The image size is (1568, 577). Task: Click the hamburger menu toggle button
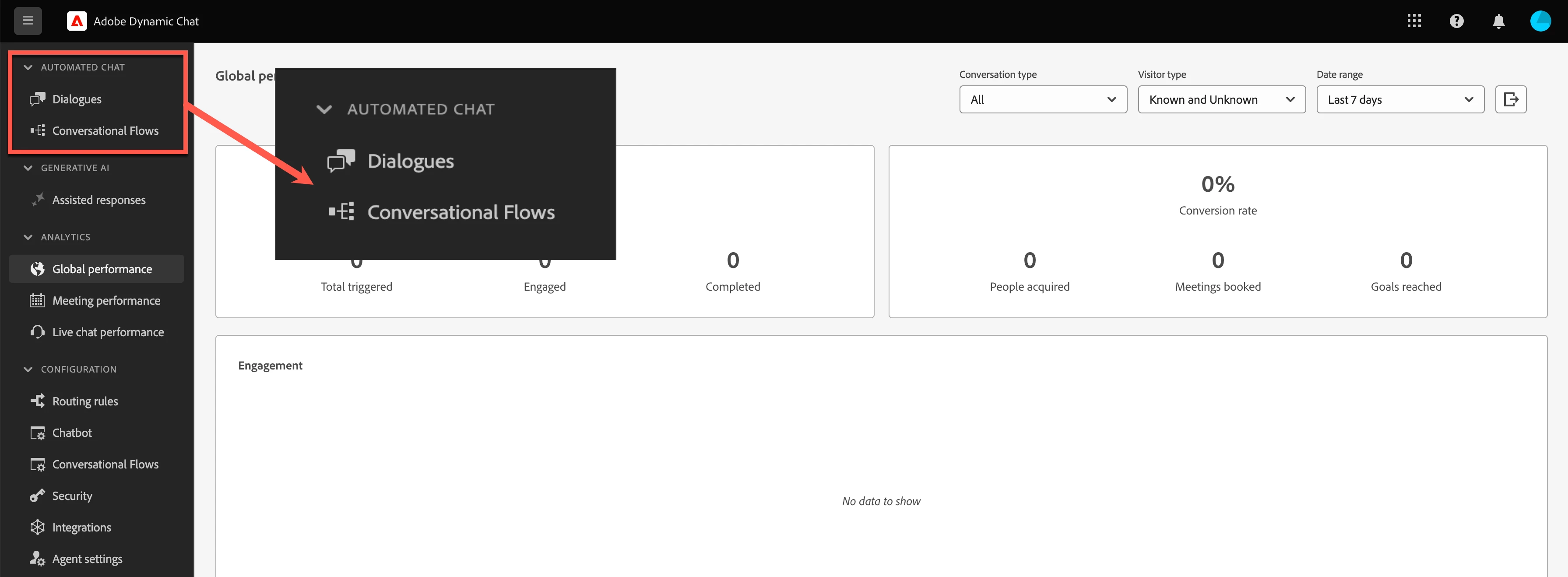[28, 21]
